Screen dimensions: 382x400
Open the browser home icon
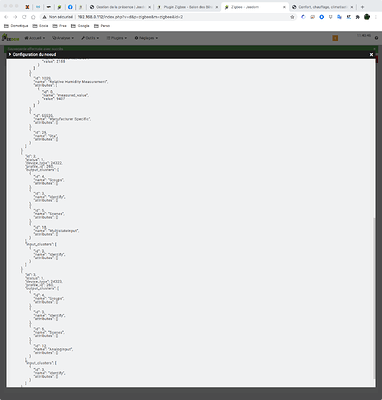[x=33, y=17]
